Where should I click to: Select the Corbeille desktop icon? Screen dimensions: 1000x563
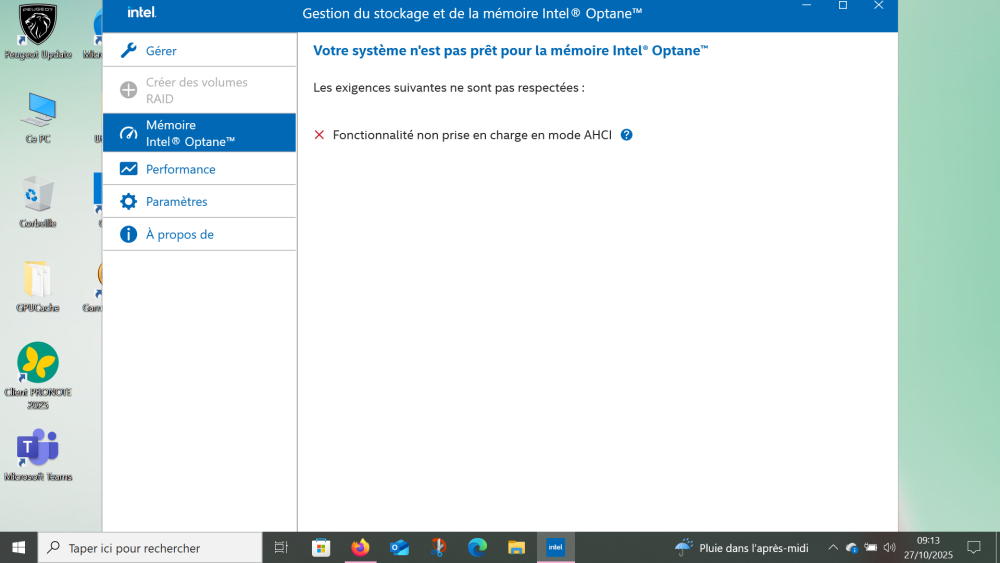click(x=38, y=201)
